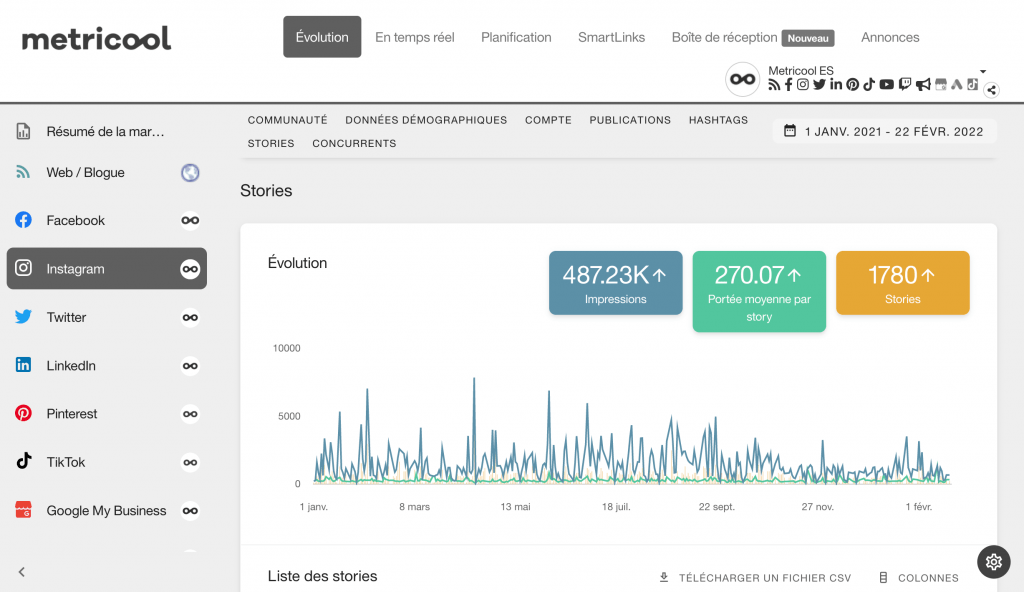The width and height of the screenshot is (1024, 592).
Task: Jump to HASHTAGS section
Action: (x=718, y=120)
